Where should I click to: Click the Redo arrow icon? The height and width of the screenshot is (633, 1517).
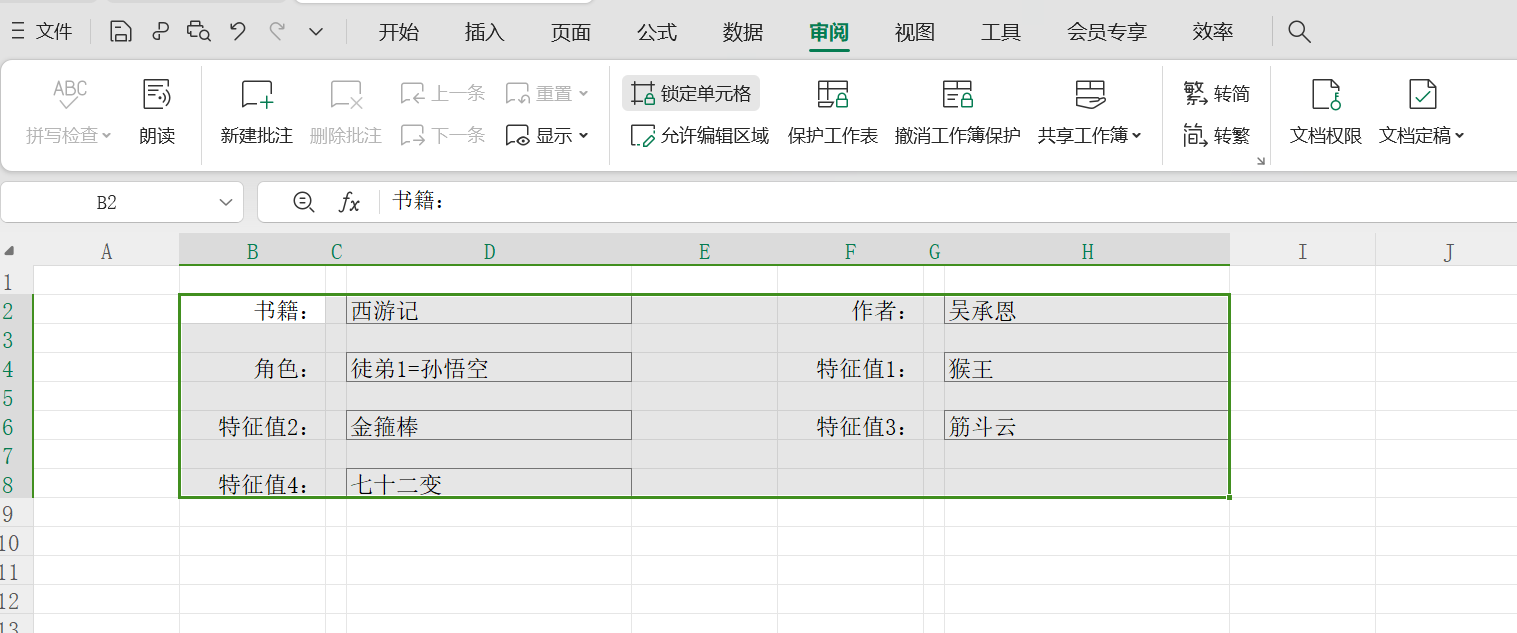tap(277, 32)
